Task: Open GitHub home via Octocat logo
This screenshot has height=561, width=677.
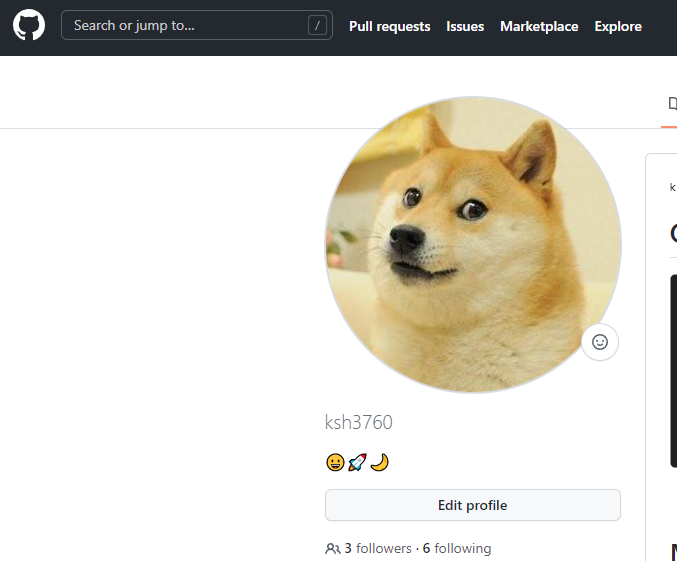Action: pyautogui.click(x=29, y=25)
